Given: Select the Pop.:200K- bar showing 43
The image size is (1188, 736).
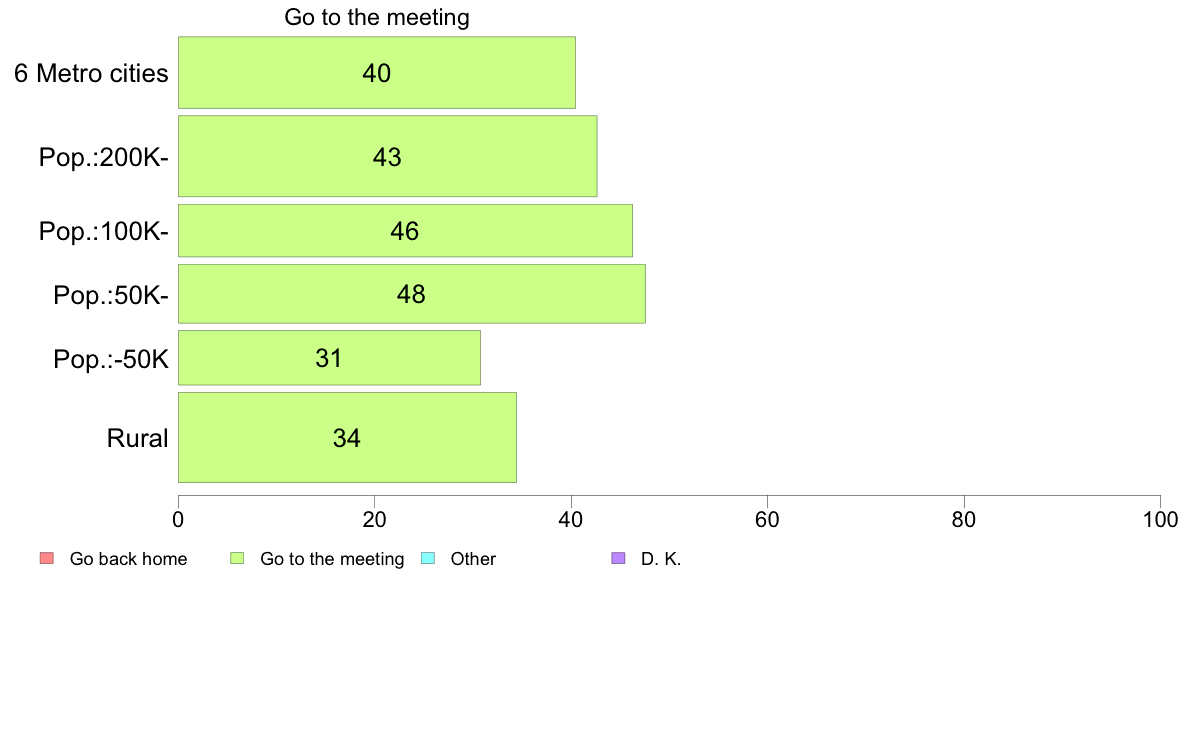Looking at the screenshot, I should 387,156.
